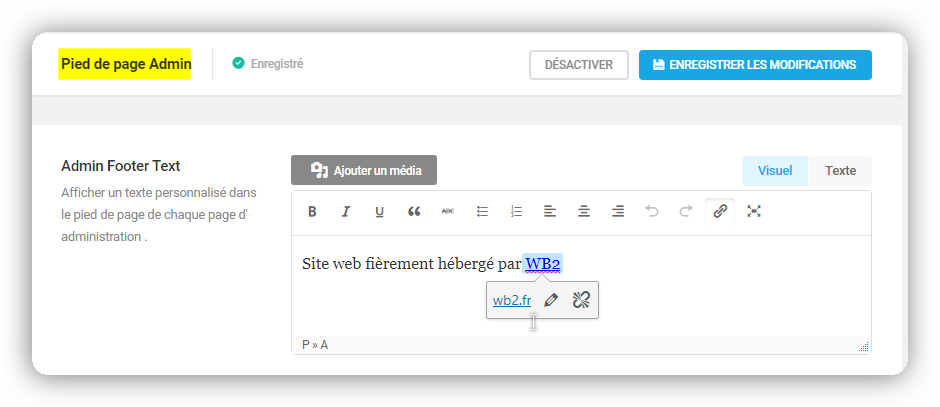Screen dimensions: 940x407
Task: Create a bulleted list
Action: [x=482, y=212]
